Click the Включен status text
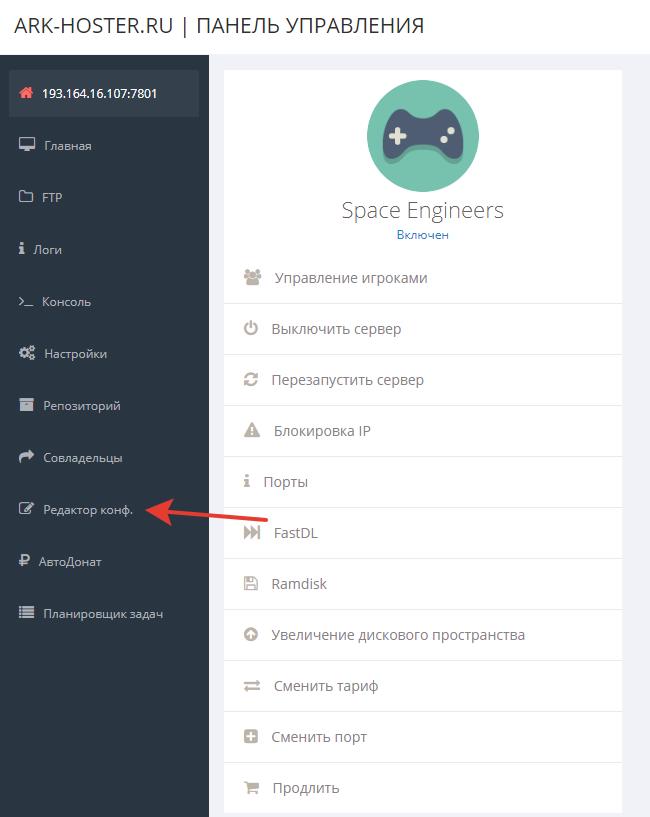 (x=423, y=234)
